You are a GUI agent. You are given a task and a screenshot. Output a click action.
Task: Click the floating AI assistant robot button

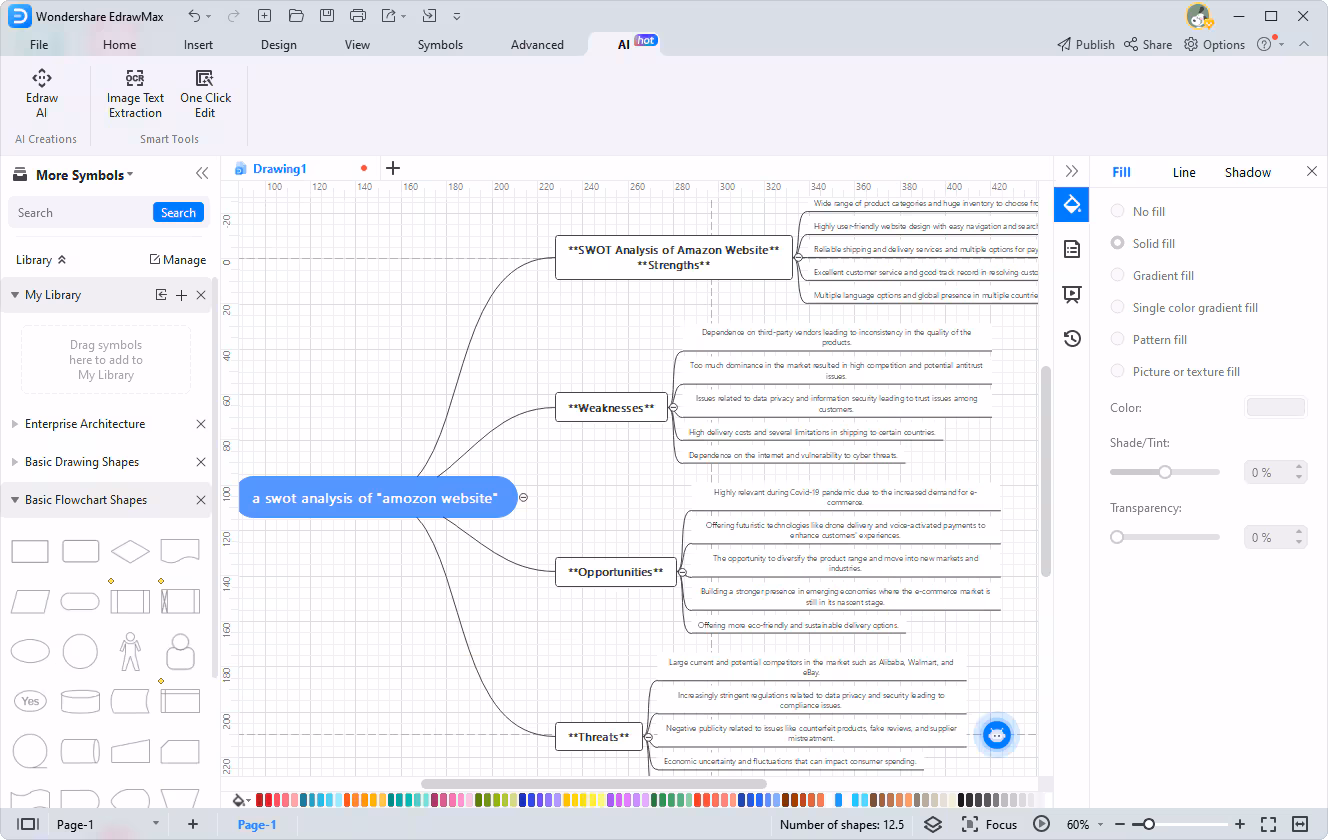coord(997,736)
